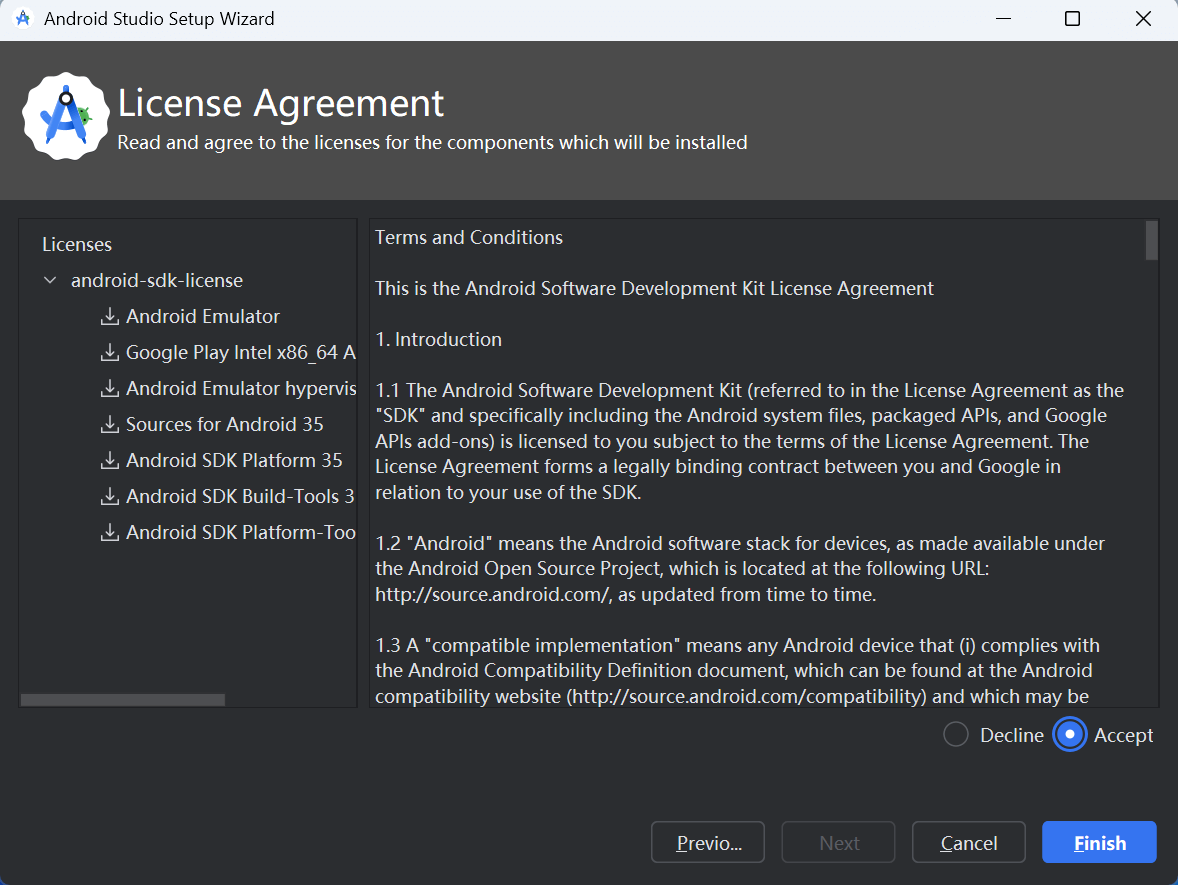Minimize the Setup Wizard window

coord(1004,19)
